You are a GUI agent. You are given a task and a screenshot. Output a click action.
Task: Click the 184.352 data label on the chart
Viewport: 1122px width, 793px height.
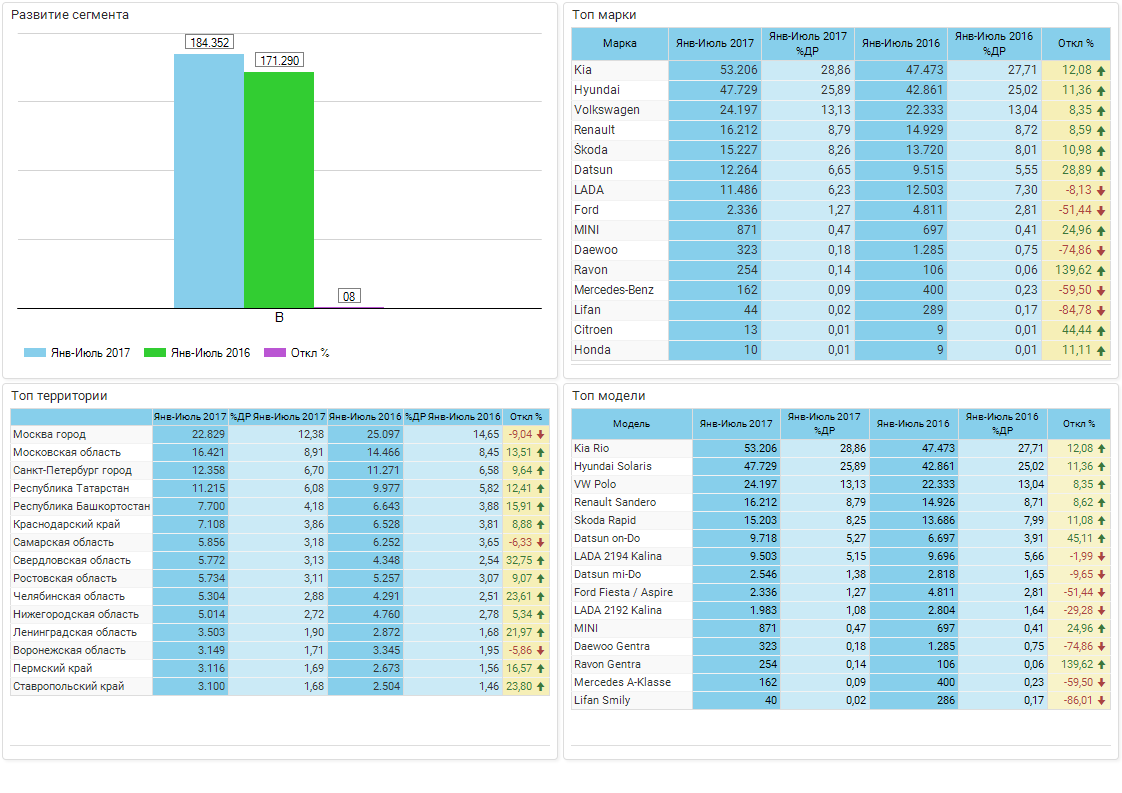click(210, 42)
